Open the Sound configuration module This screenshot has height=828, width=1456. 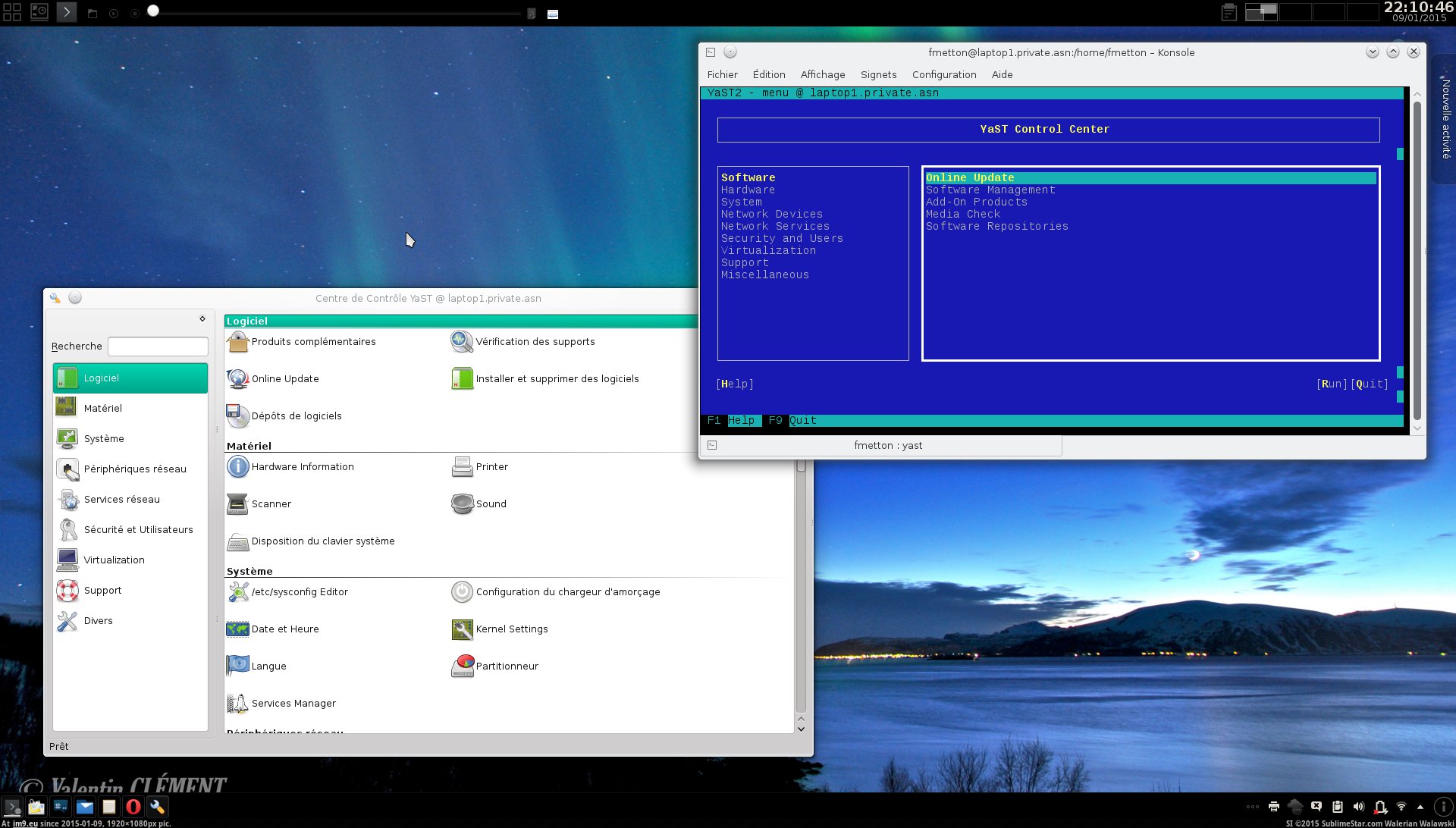point(490,503)
